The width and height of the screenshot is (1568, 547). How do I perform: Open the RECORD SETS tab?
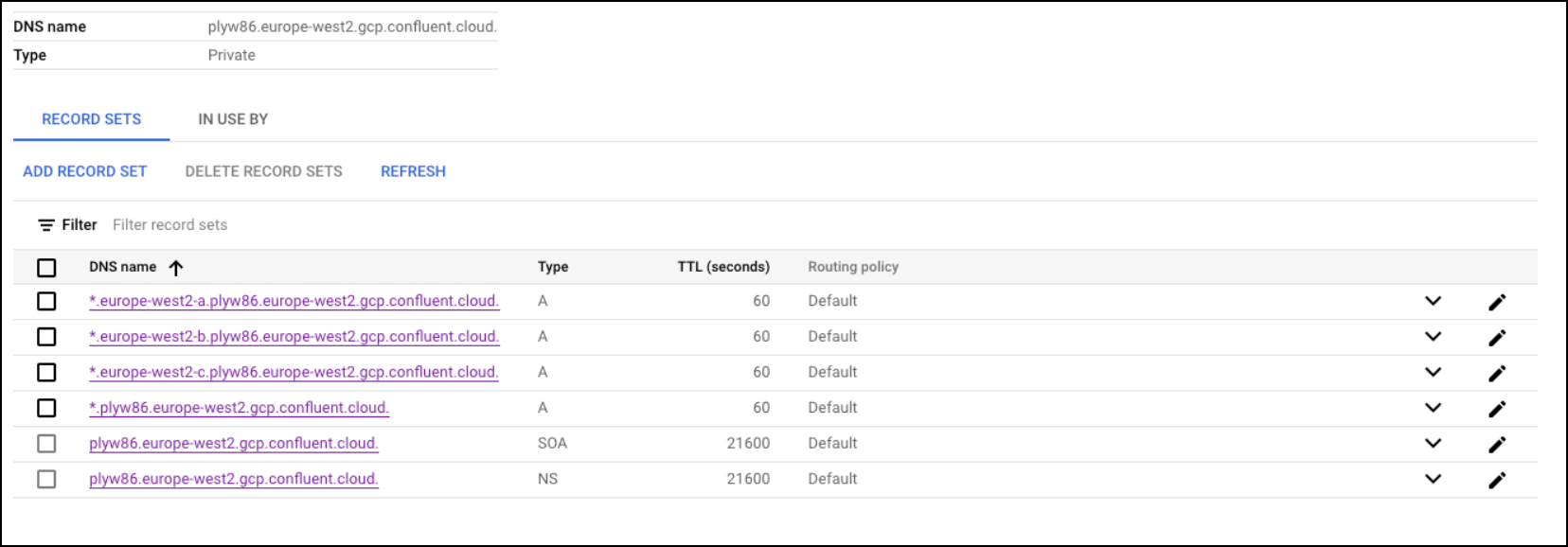pyautogui.click(x=91, y=119)
